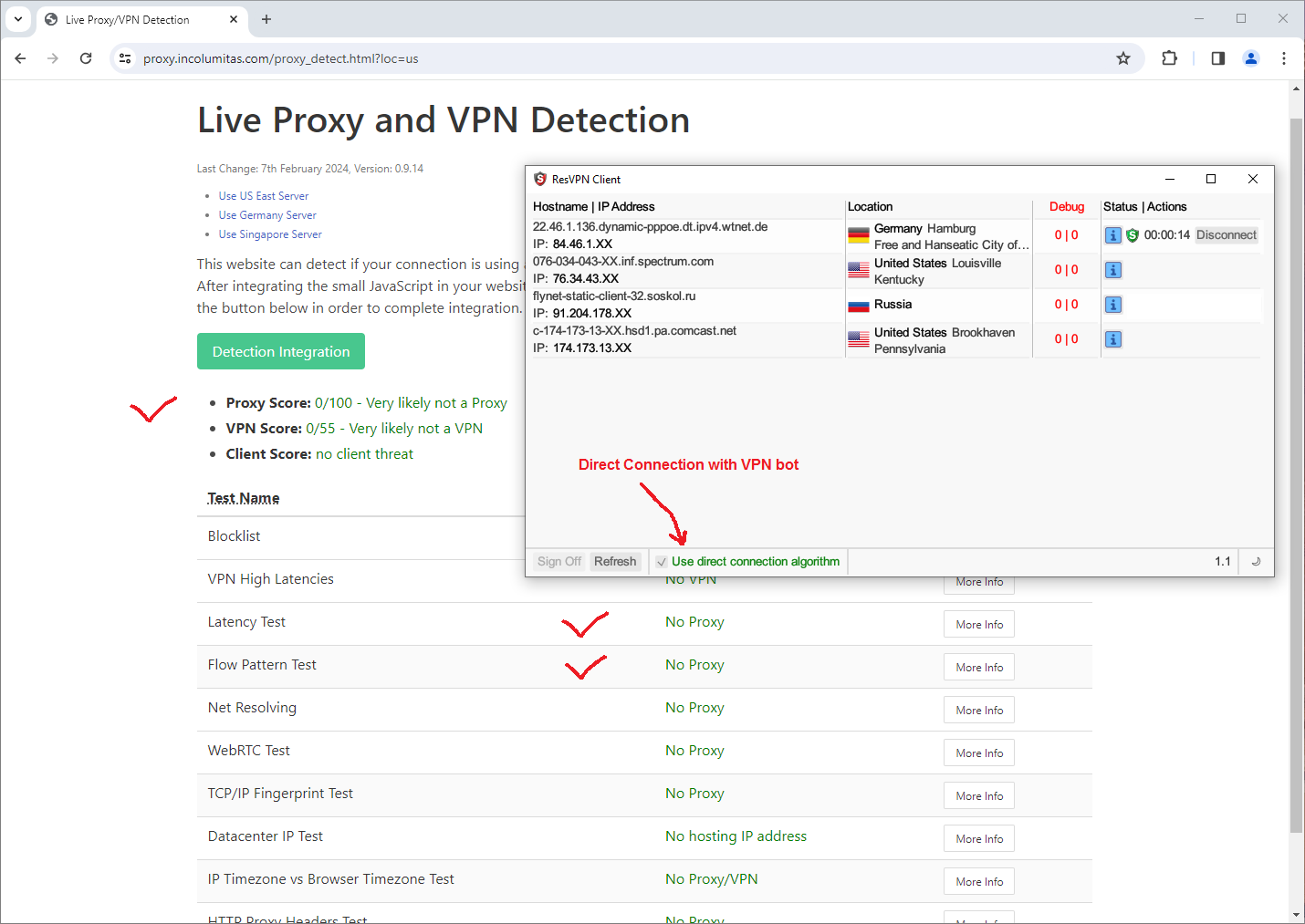This screenshot has height=924, width=1305.
Task: Click the Proxy Score result text
Action: [411, 403]
